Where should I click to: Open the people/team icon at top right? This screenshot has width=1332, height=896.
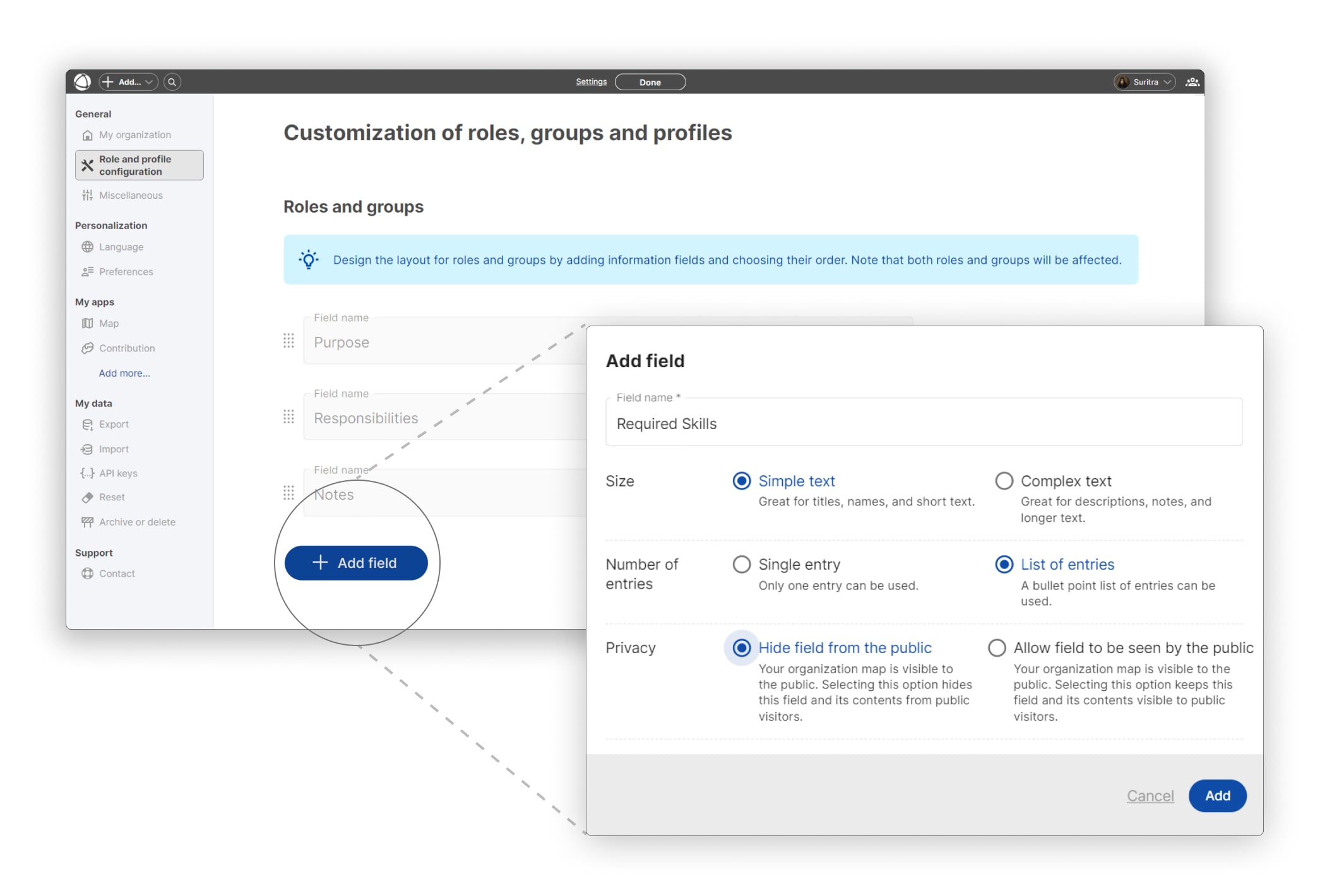click(x=1192, y=82)
